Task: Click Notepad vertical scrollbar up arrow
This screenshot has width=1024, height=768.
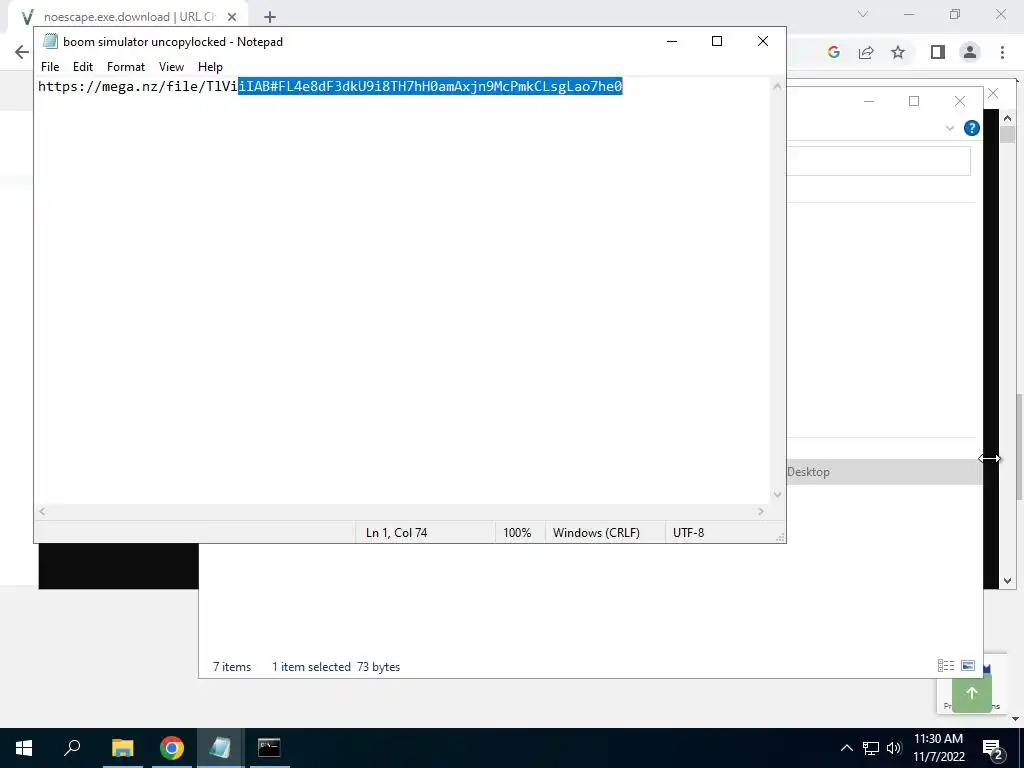Action: point(777,86)
